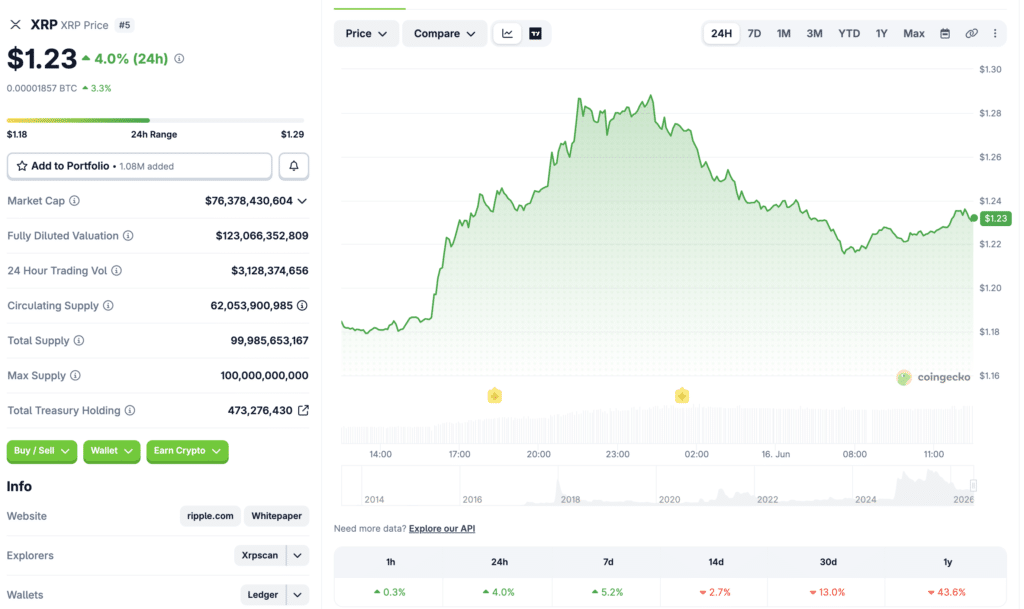Image resolution: width=1024 pixels, height=609 pixels.
Task: Click the star icon in Add to Portfolio
Action: tap(22, 166)
